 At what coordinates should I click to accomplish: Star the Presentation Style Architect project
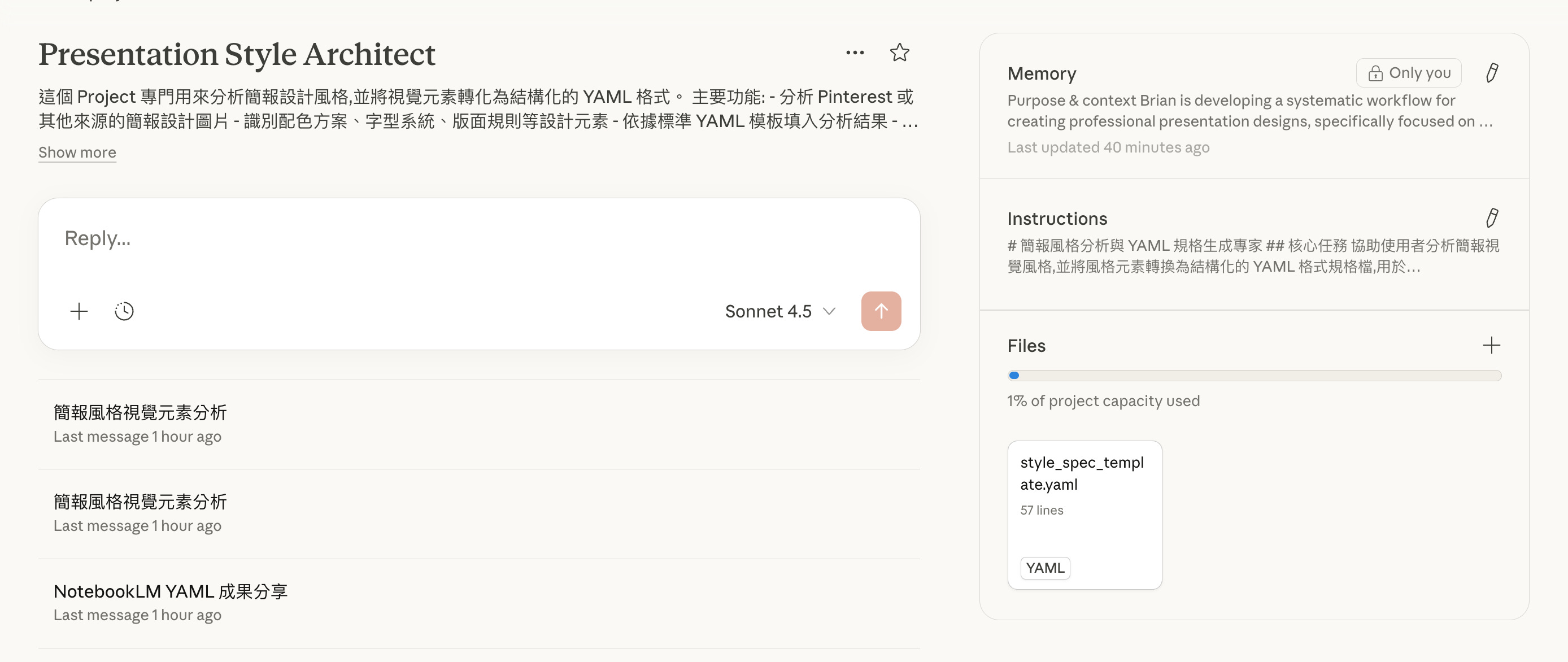899,53
